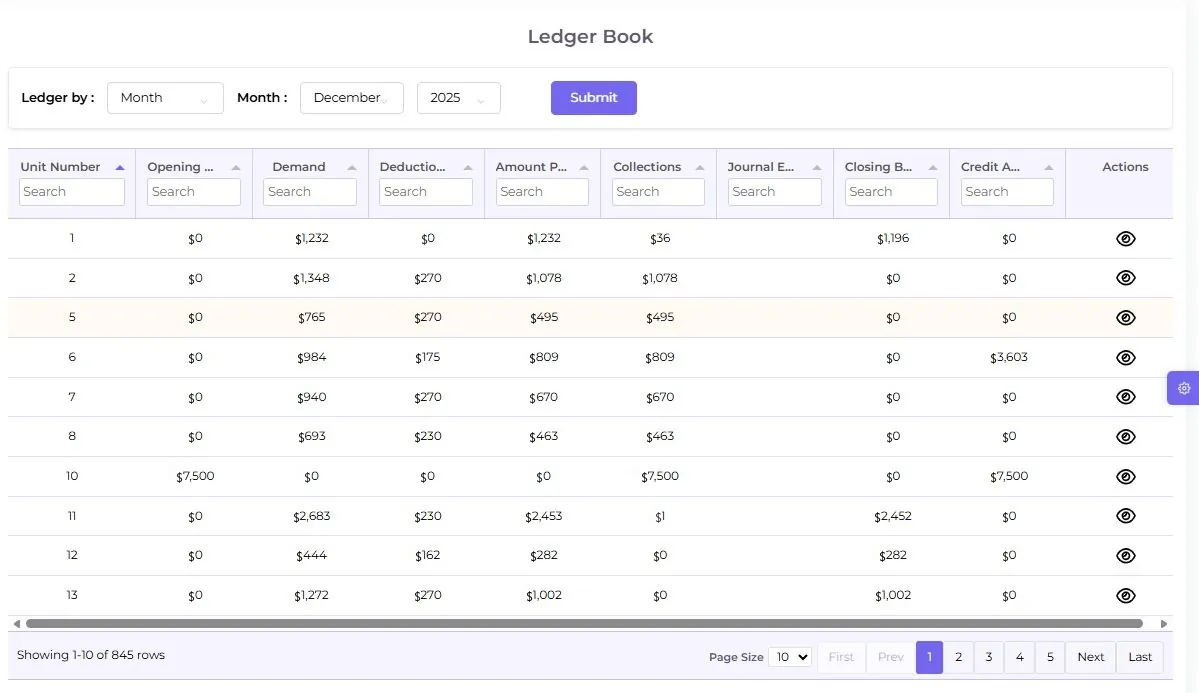
Task: View details of unit 10 row
Action: pyautogui.click(x=1125, y=477)
